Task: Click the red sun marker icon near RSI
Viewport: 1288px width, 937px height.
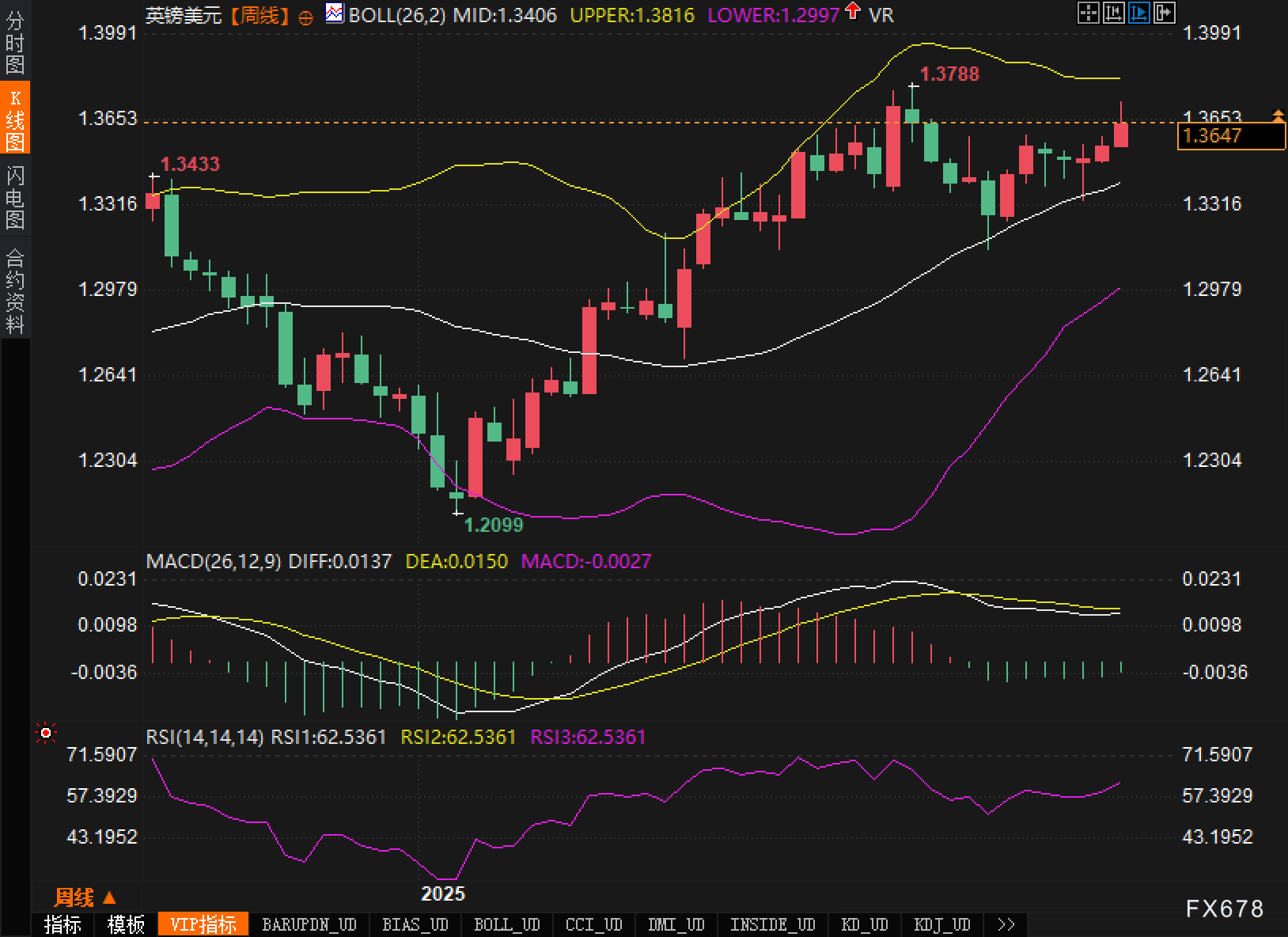Action: coord(46,734)
